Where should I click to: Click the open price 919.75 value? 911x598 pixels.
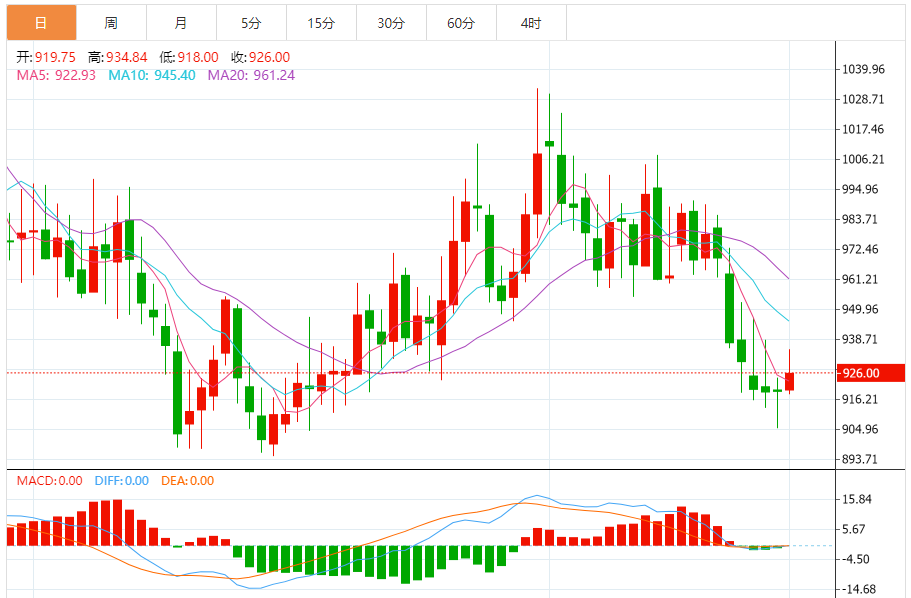point(55,57)
